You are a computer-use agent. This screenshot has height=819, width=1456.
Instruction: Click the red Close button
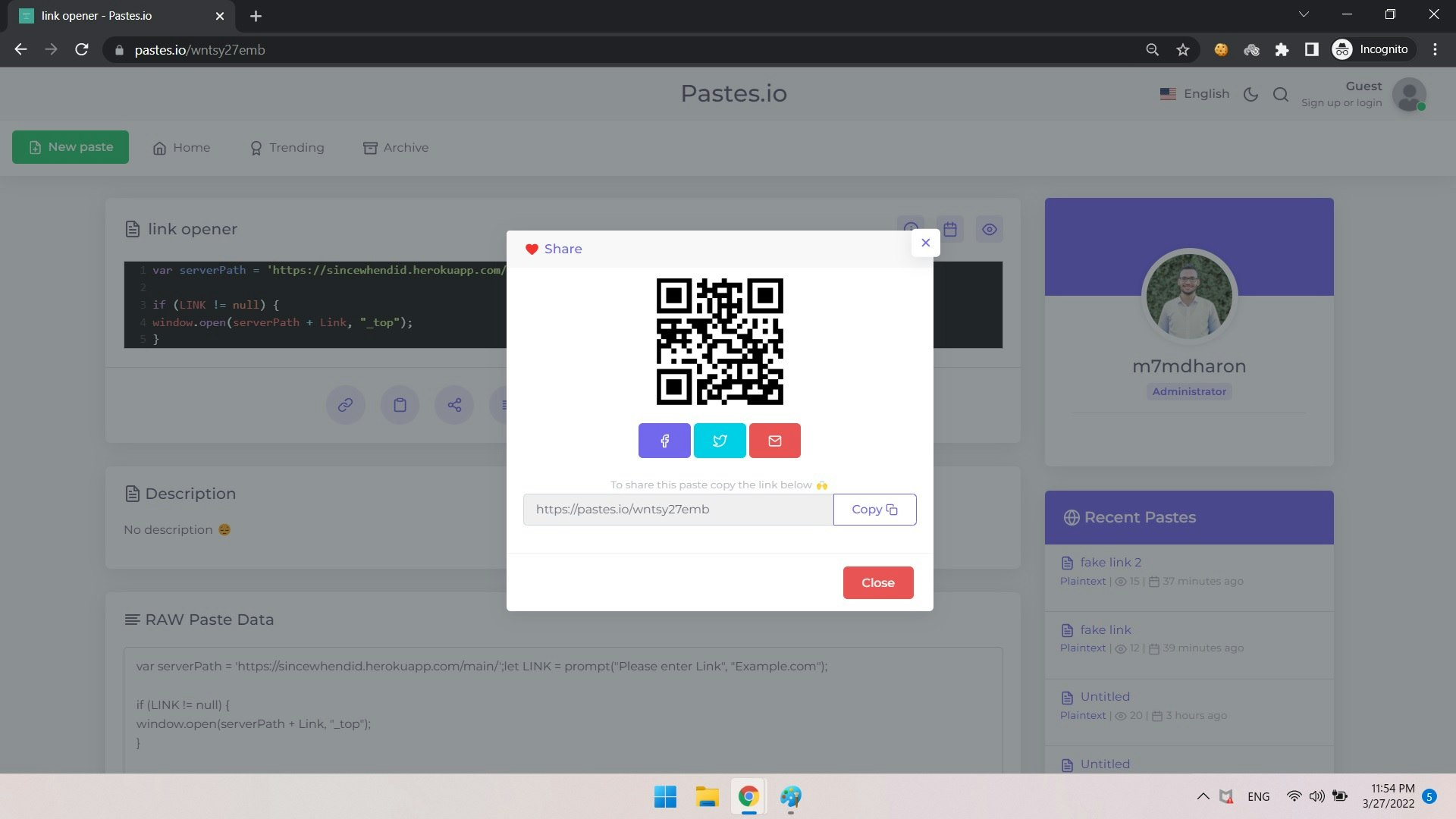point(877,582)
